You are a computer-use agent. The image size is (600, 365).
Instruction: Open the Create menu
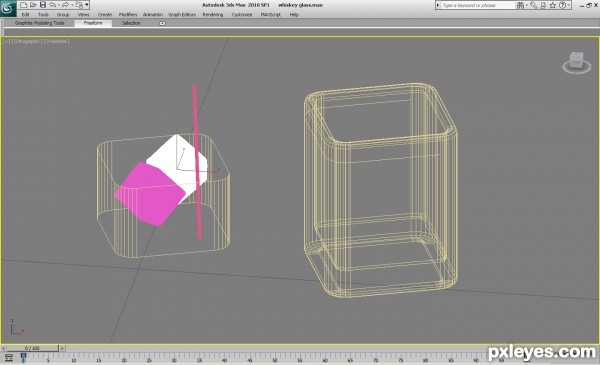tap(104, 15)
